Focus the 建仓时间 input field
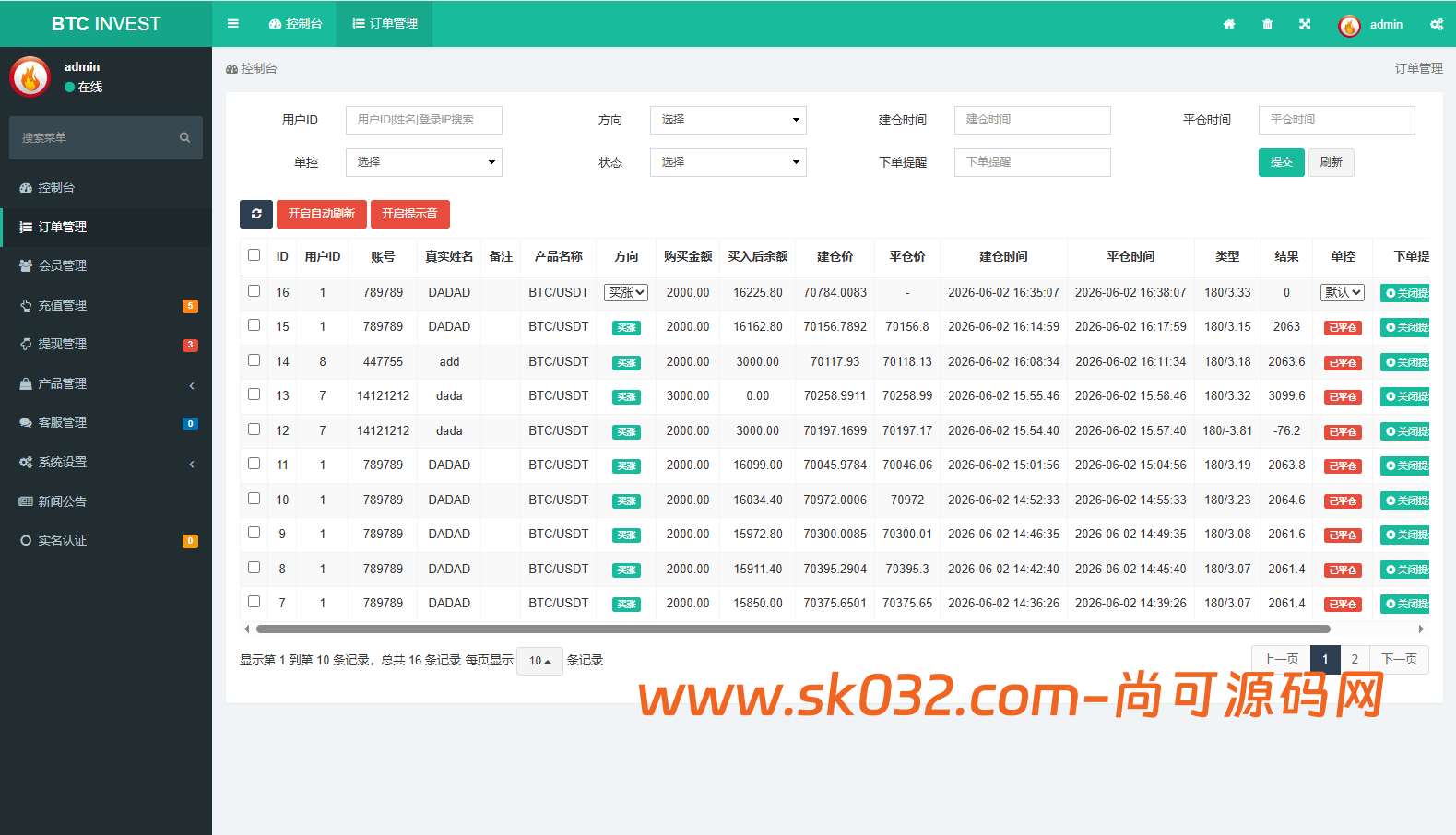Viewport: 1456px width, 835px height. click(x=1033, y=120)
